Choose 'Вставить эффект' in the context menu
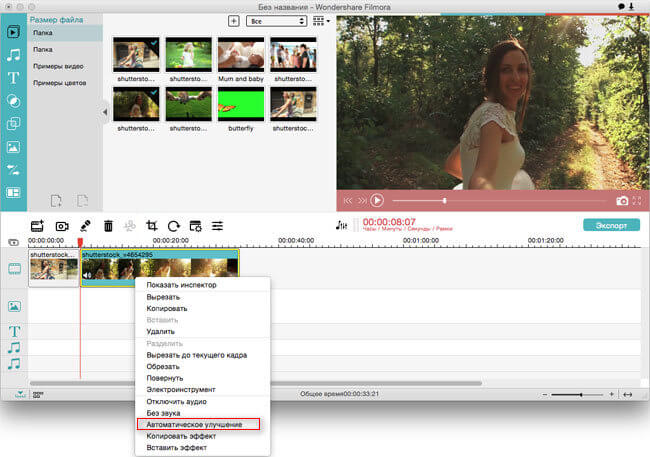Viewport: 650px width, 457px height. (203, 447)
